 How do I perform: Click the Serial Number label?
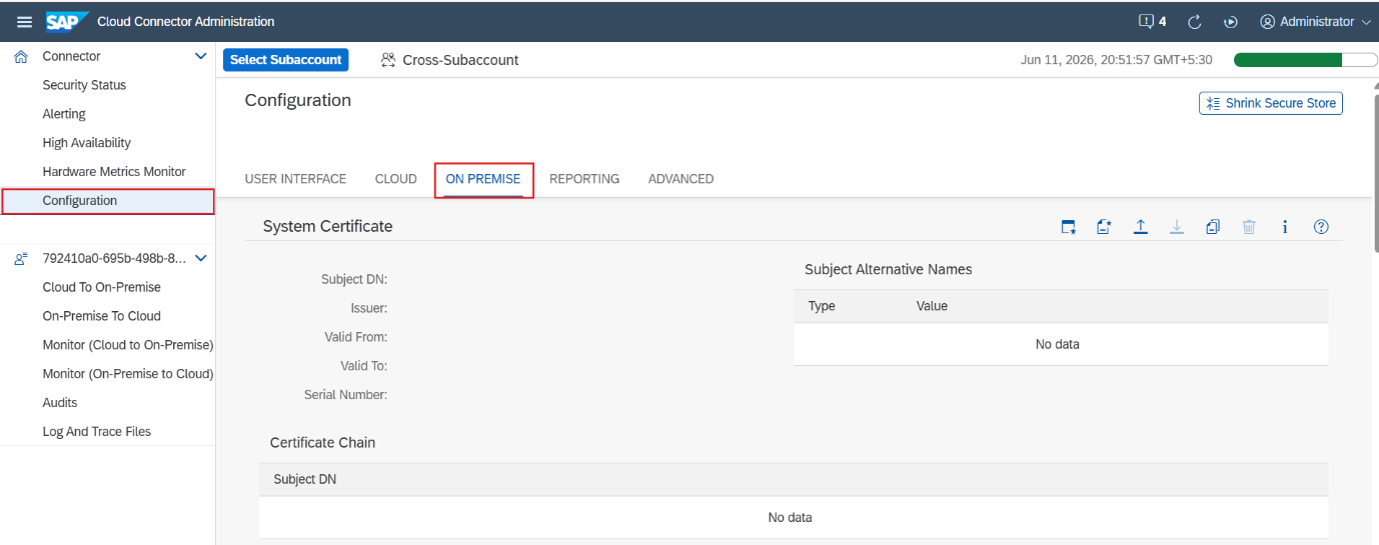click(x=346, y=395)
